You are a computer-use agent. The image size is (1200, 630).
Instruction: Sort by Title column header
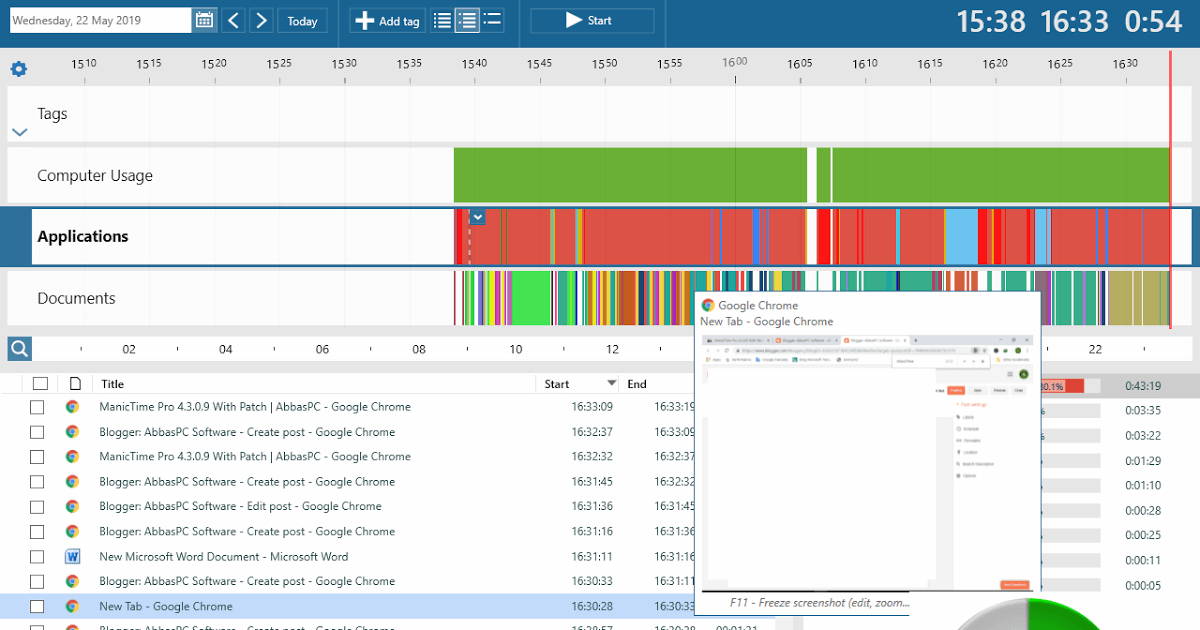click(x=112, y=384)
